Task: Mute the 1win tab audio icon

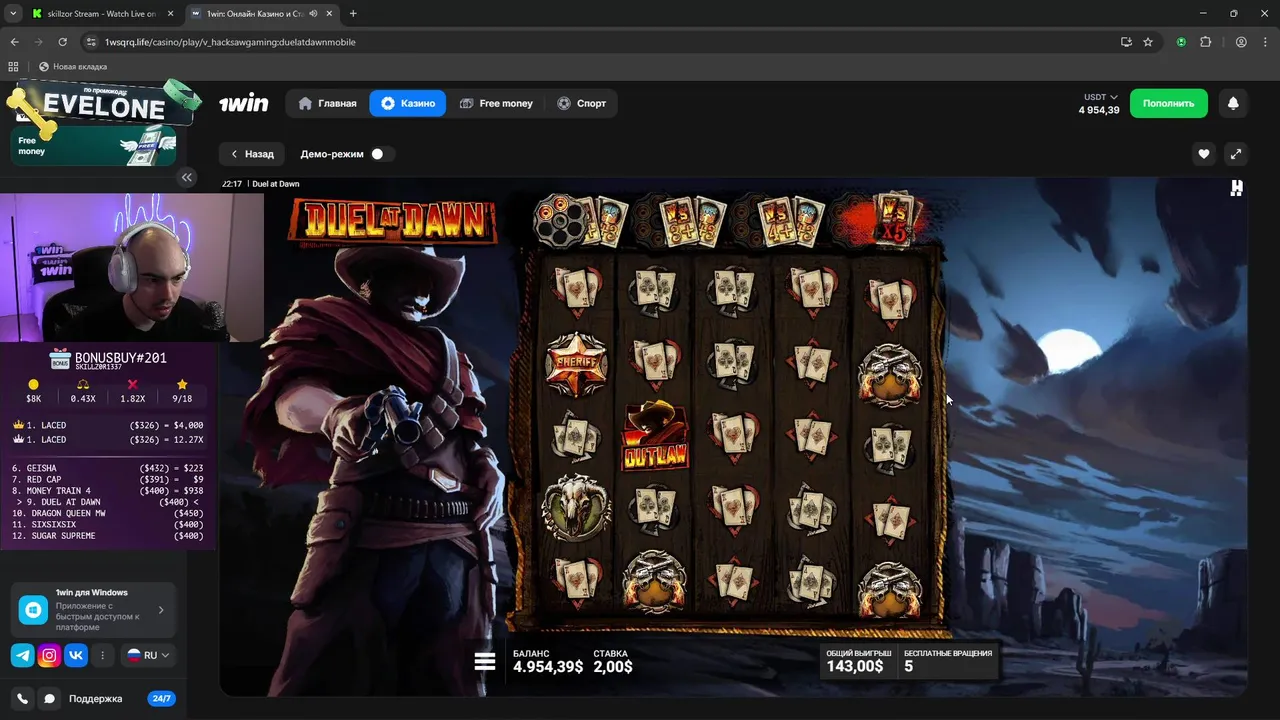Action: point(314,14)
